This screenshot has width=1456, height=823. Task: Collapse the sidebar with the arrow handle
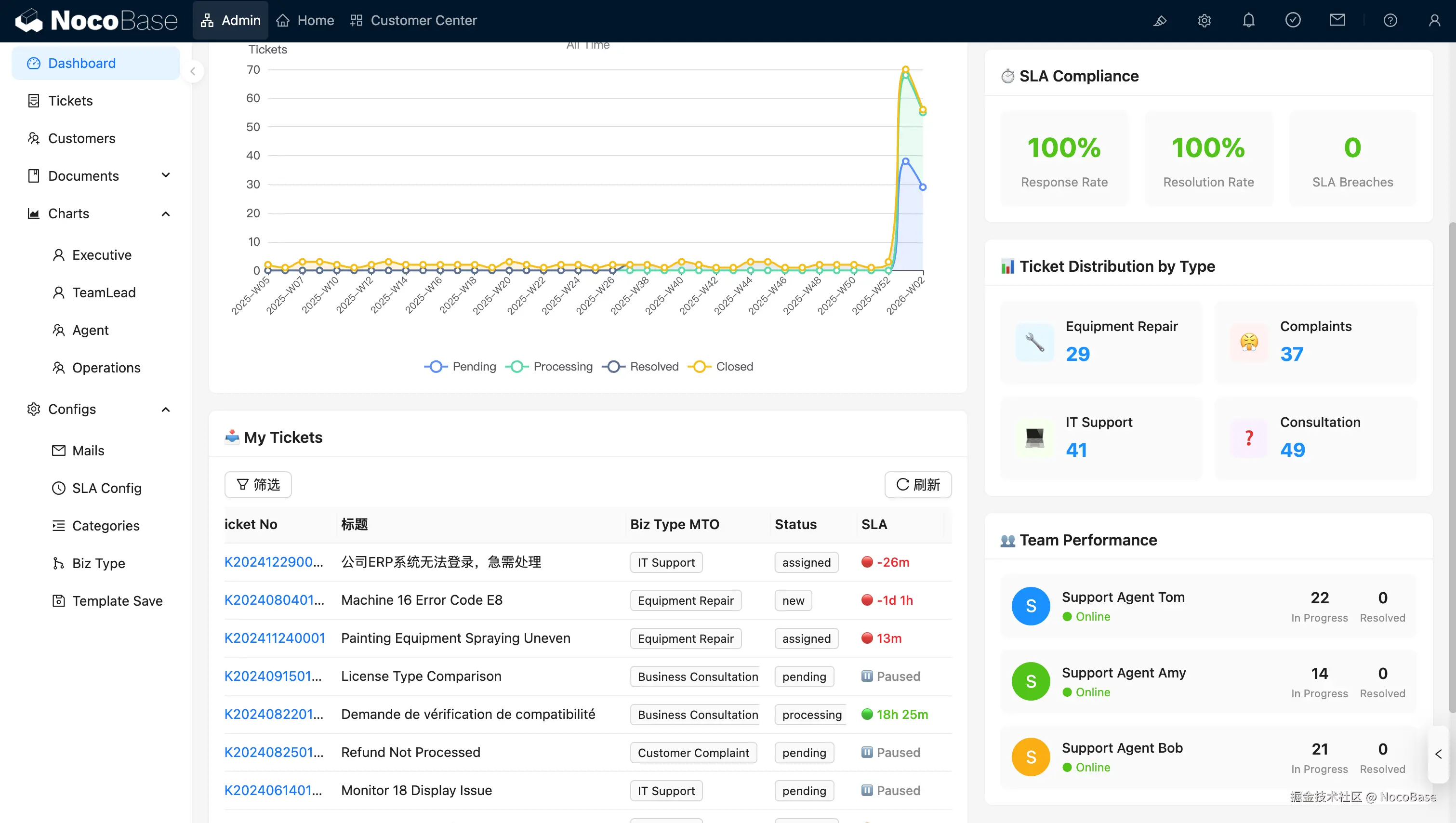tap(193, 71)
